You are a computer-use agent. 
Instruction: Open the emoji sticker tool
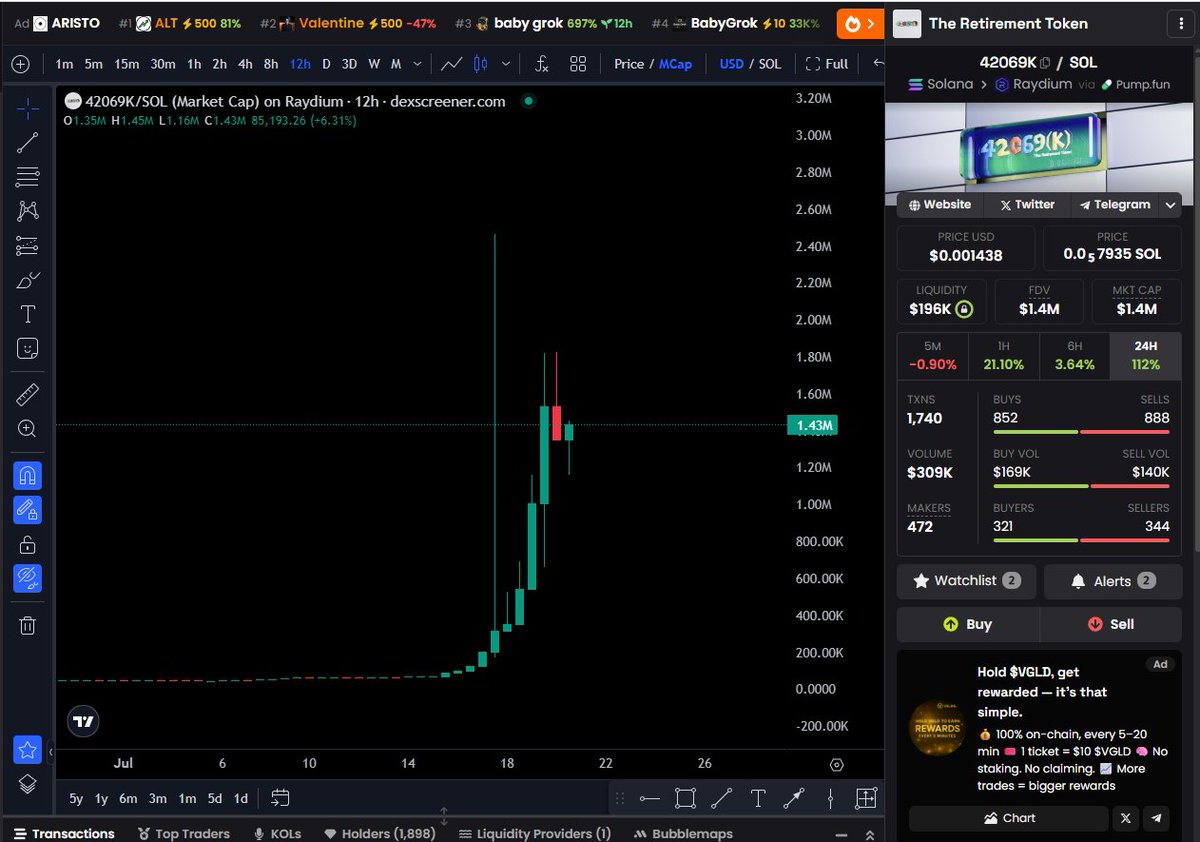point(28,348)
